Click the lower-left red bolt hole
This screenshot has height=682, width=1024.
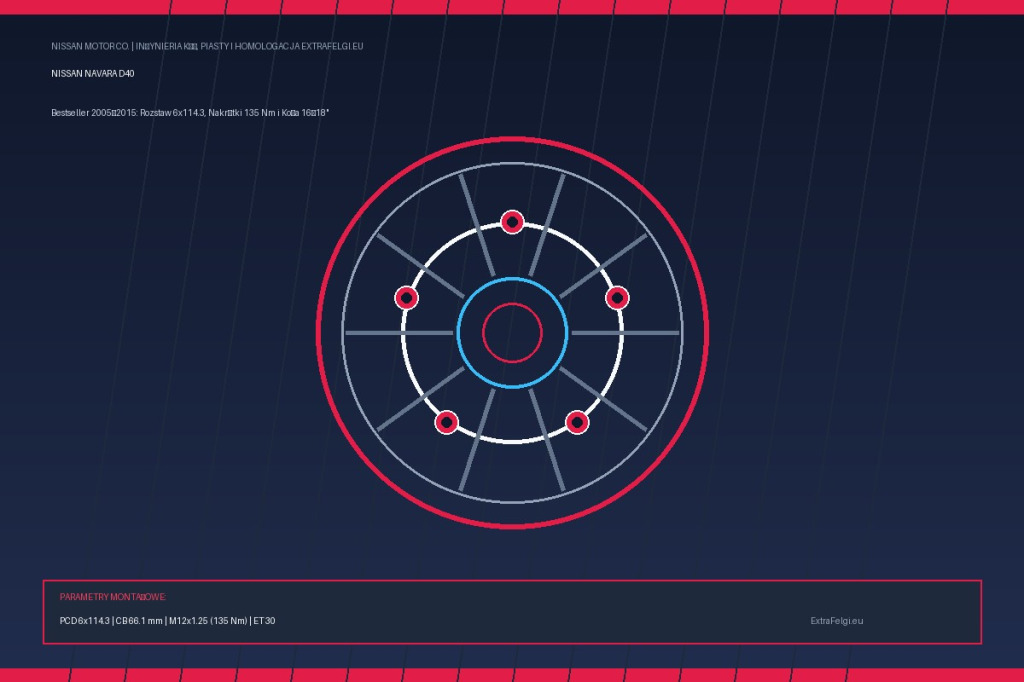[447, 422]
